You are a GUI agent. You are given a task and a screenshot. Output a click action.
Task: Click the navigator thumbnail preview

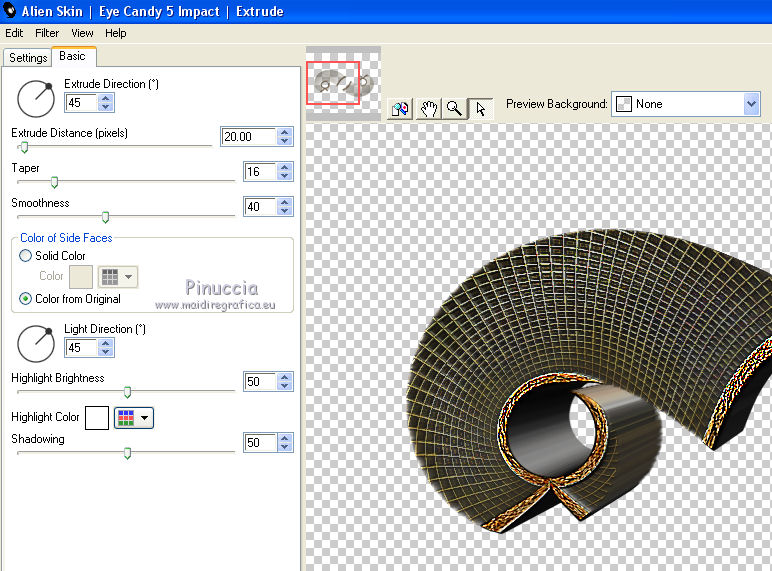point(343,84)
